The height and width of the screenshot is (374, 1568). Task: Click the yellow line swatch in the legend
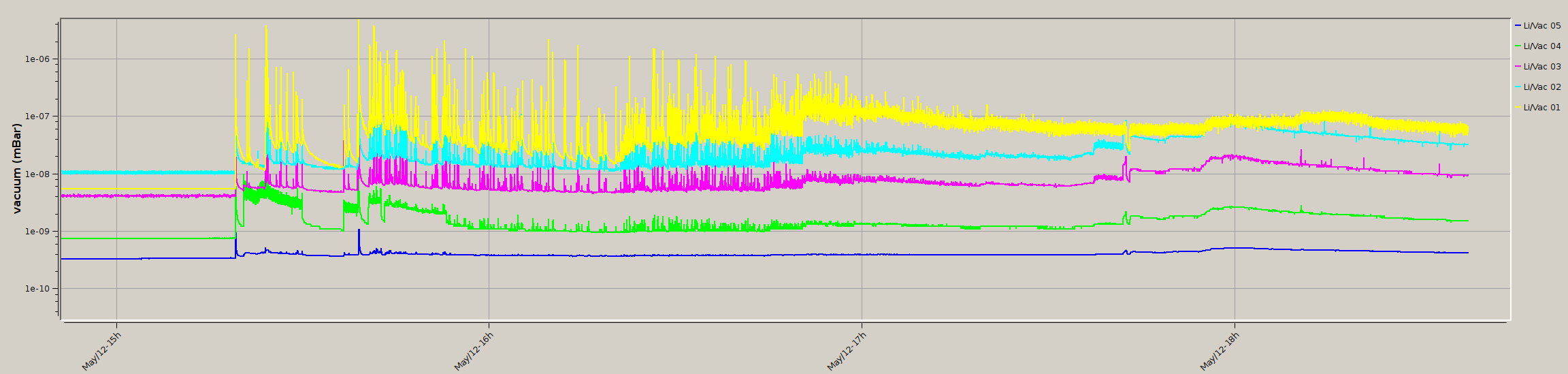pos(1518,108)
